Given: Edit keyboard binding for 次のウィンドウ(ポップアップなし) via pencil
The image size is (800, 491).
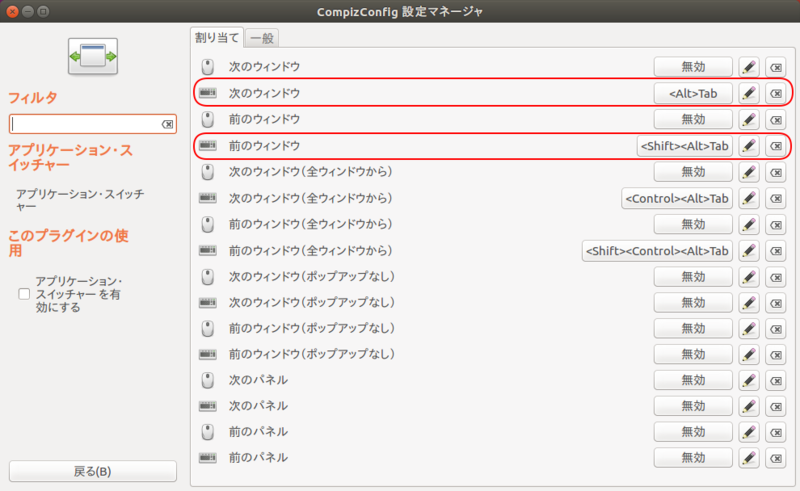Looking at the screenshot, I should click(x=748, y=303).
